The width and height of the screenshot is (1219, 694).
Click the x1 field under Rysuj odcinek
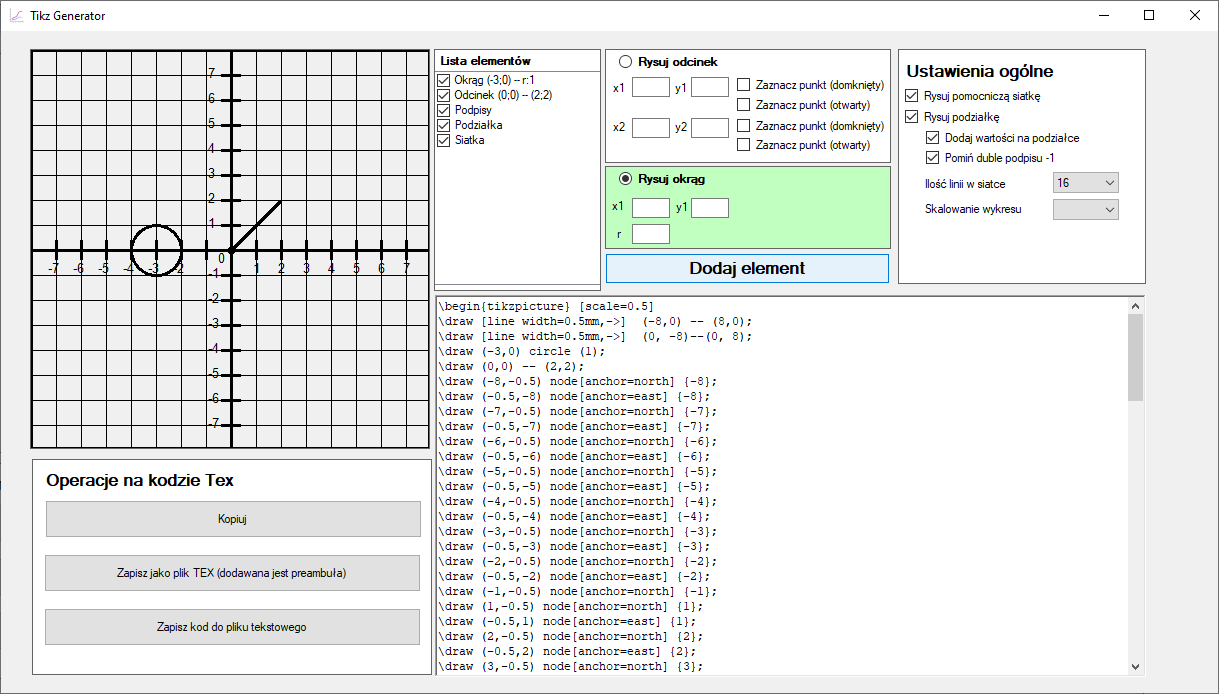650,88
